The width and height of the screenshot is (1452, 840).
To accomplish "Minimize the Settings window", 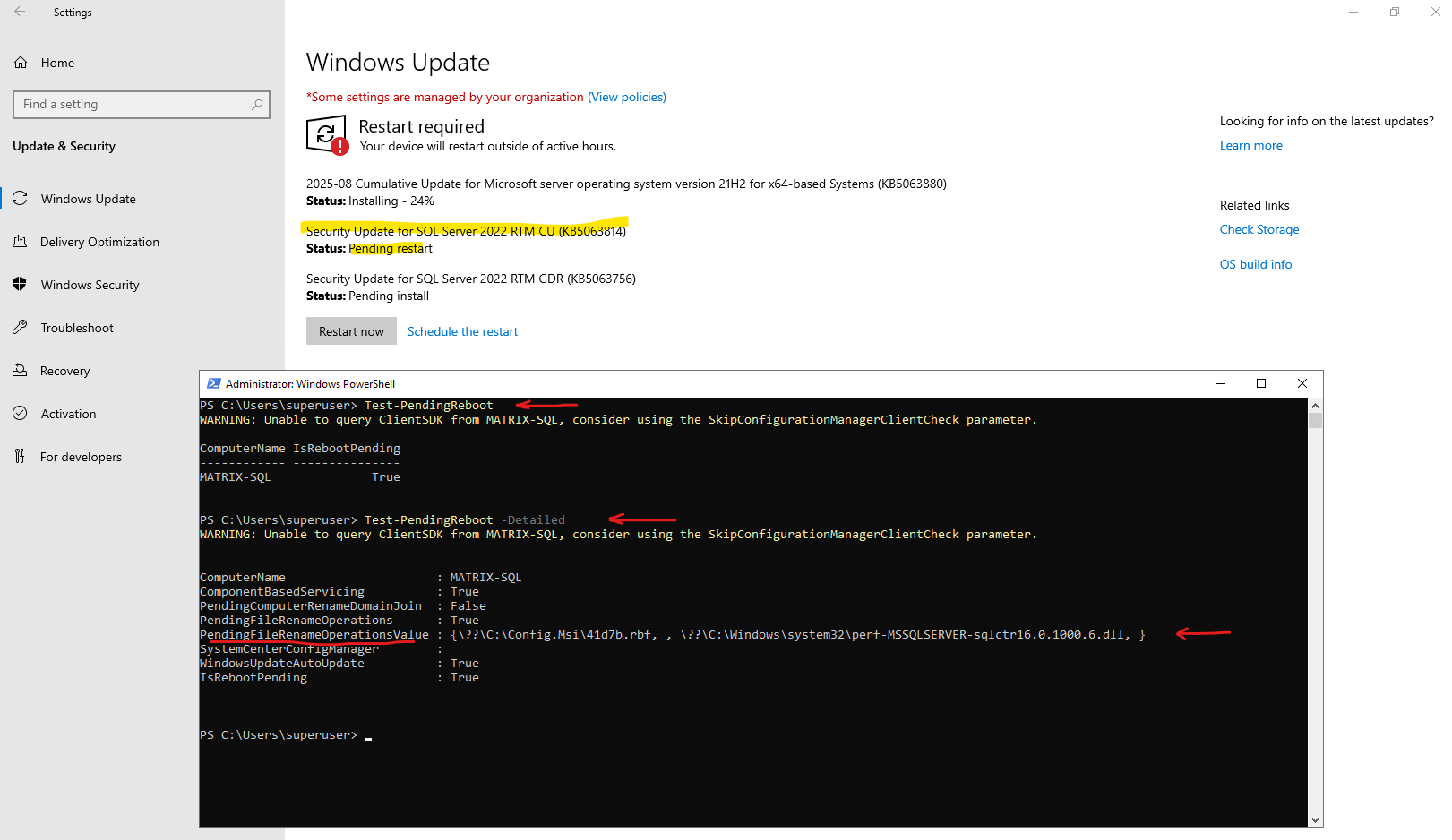I will [x=1353, y=12].
